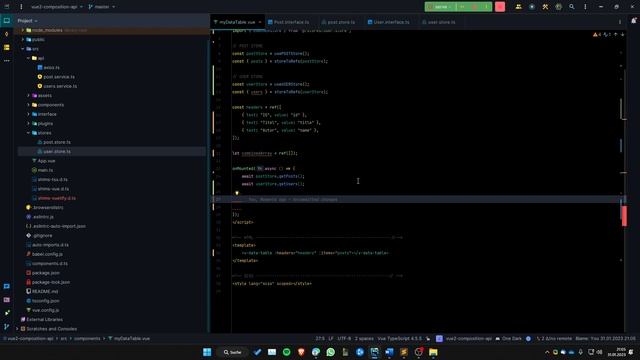
Task: Click the Vue TypeScript 4.5.5 status entry
Action: click(400, 338)
